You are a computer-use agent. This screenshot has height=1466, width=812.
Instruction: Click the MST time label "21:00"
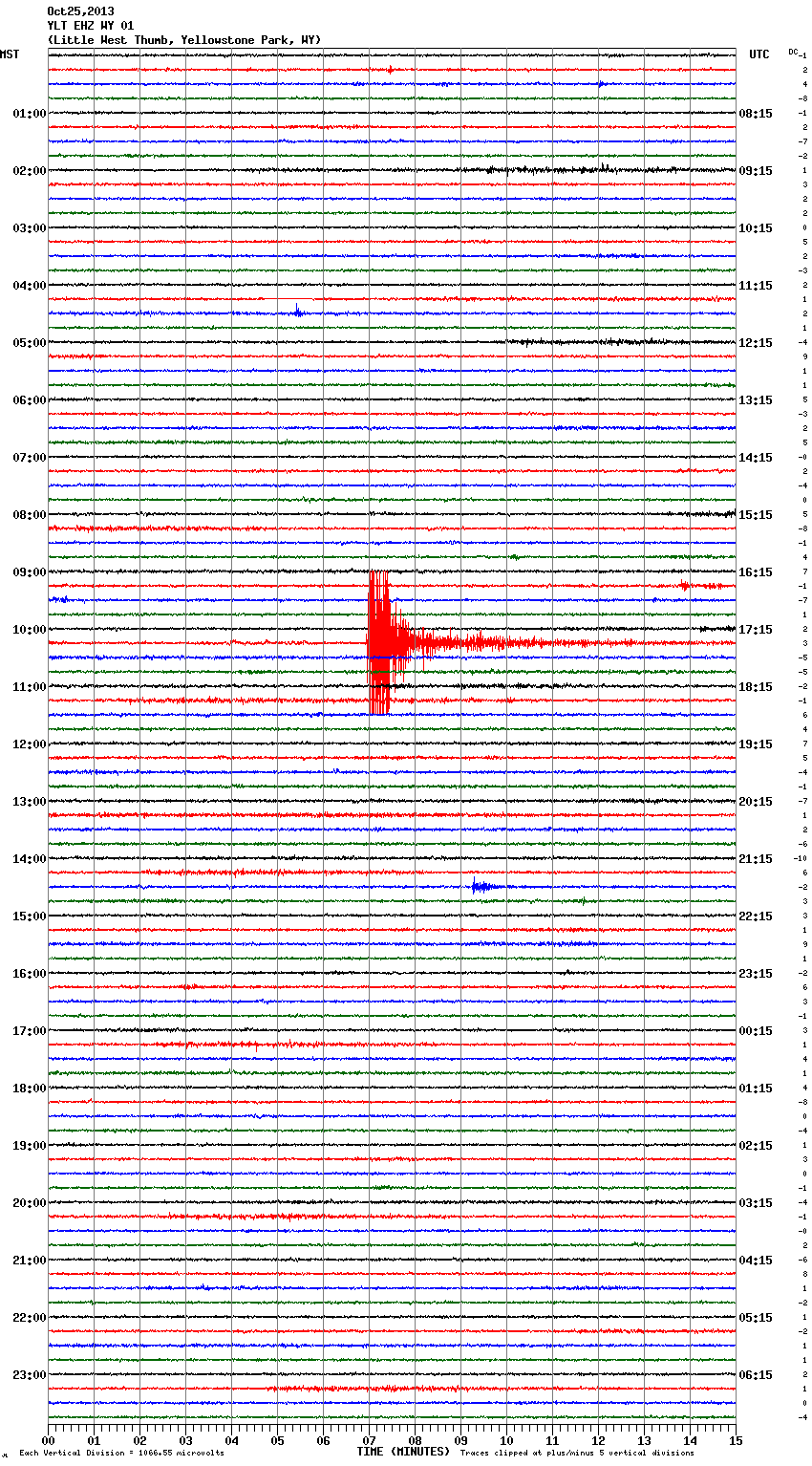29,1261
